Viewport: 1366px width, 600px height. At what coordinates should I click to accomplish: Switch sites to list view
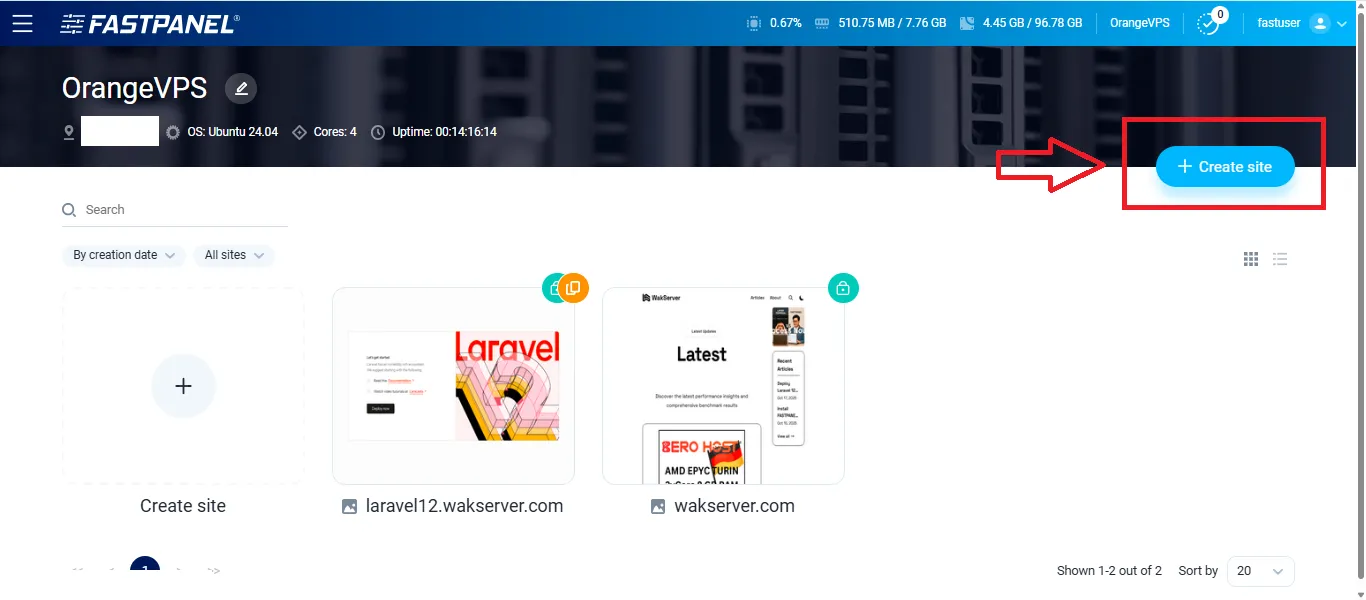(1280, 259)
